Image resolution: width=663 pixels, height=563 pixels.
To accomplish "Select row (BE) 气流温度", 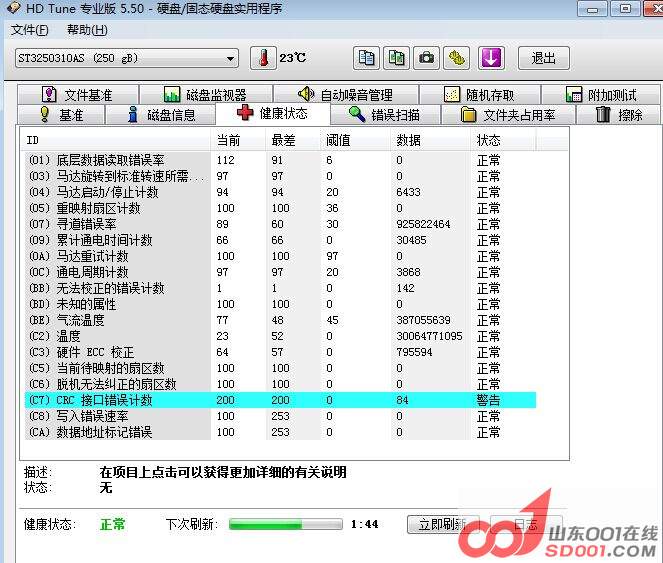I will click(280, 320).
